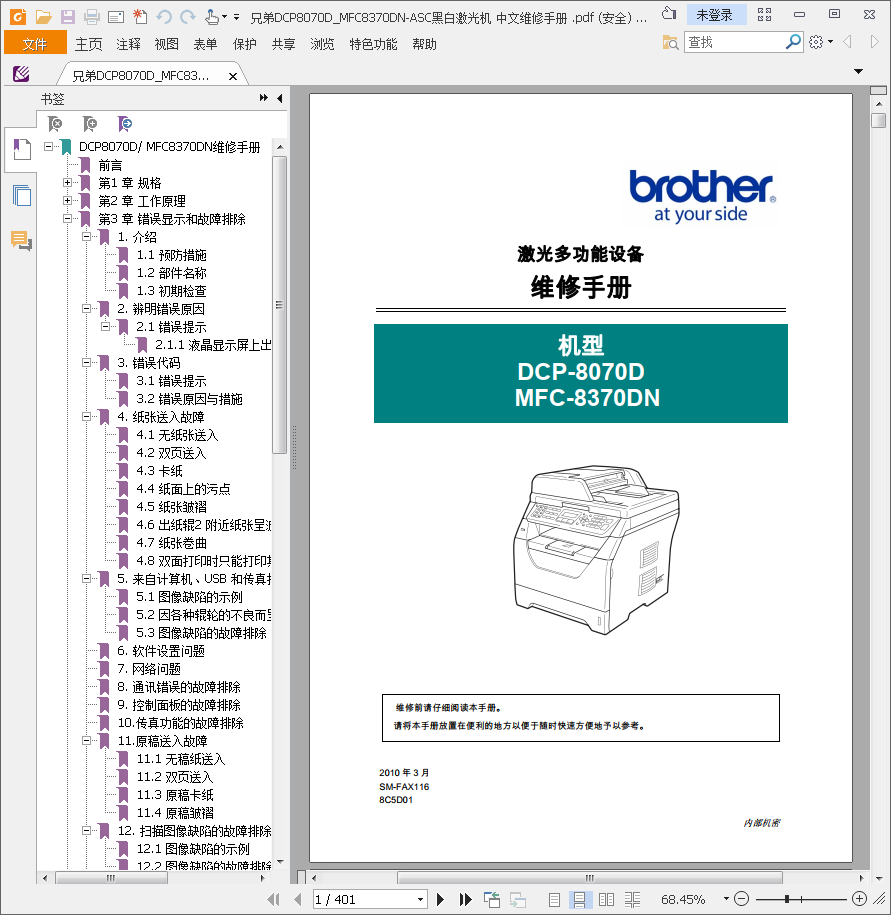Click the 查找 search input field
The image size is (891, 915).
734,42
